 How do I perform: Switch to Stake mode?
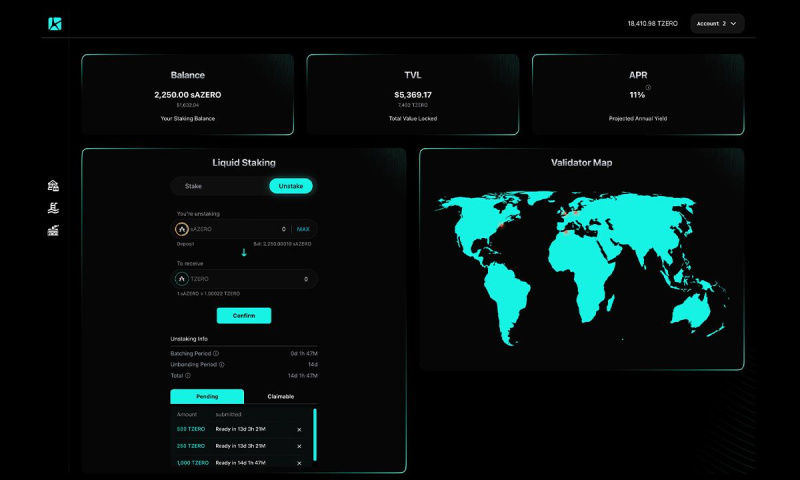pyautogui.click(x=193, y=186)
